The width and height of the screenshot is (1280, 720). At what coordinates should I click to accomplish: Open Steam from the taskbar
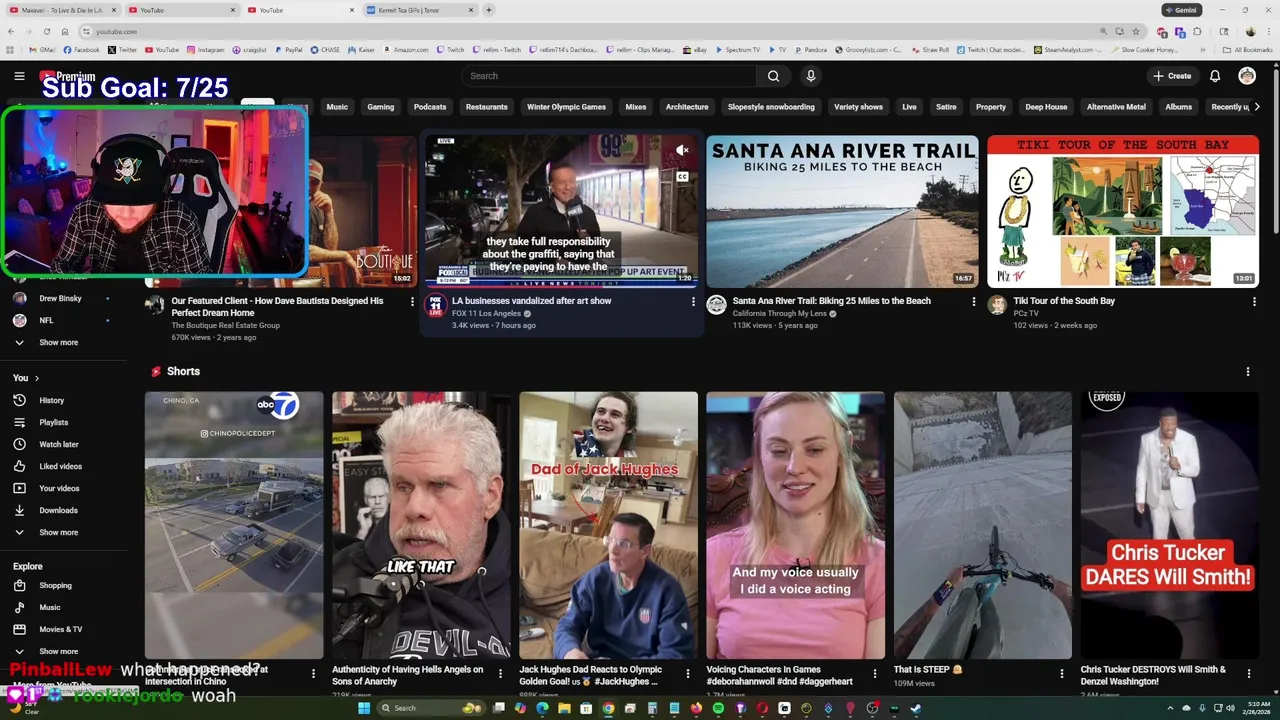coord(915,708)
